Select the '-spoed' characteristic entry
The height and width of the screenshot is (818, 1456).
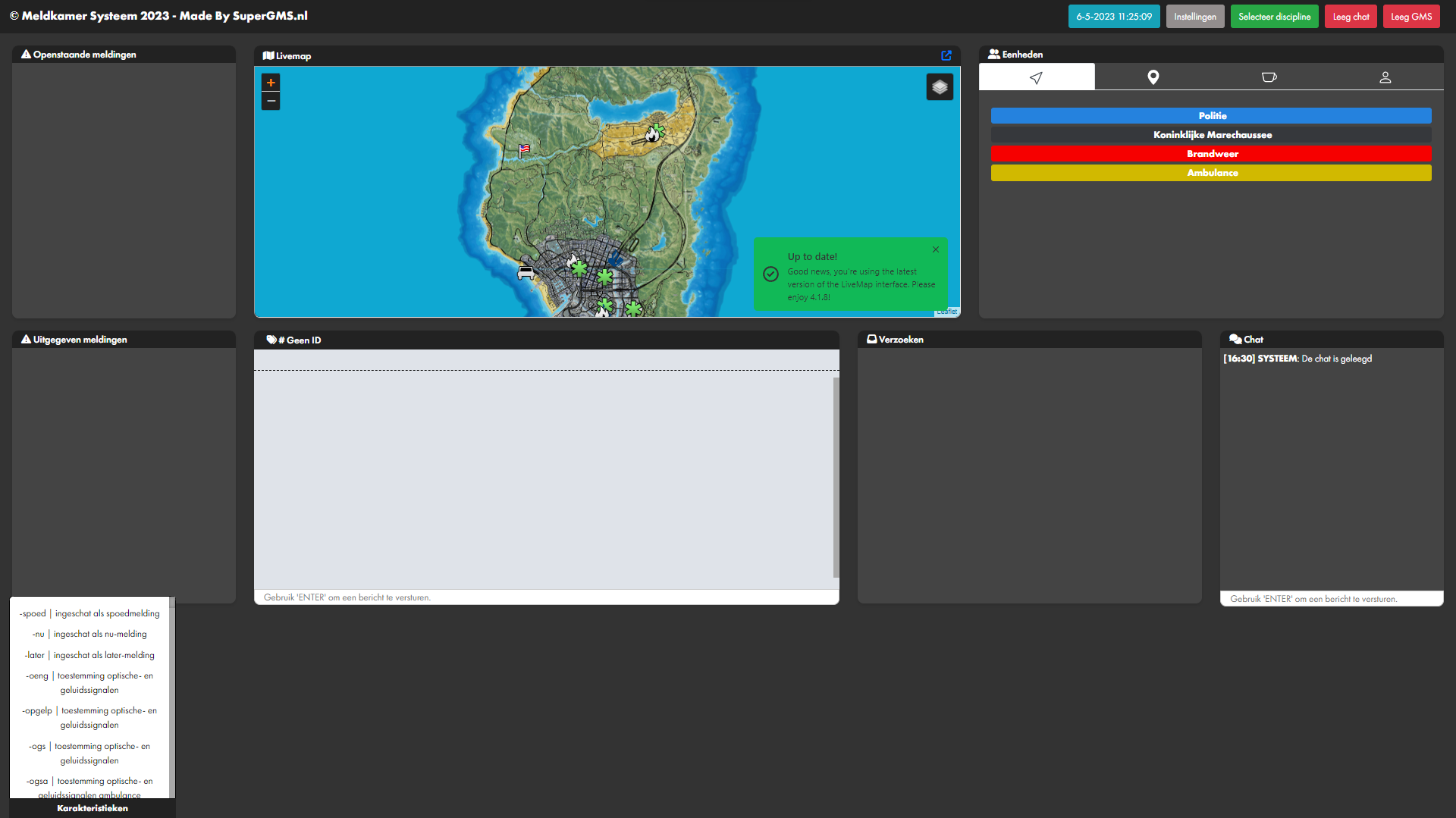click(x=89, y=613)
